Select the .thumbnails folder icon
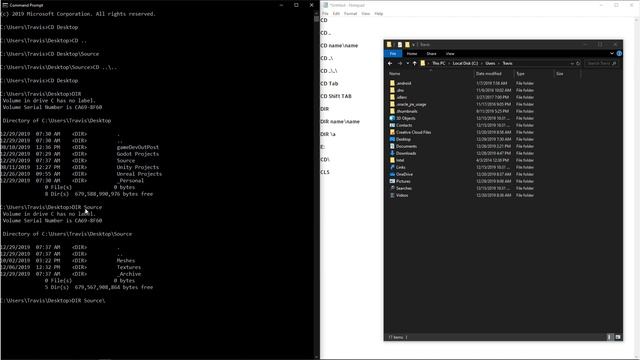Viewport: 640px width, 360px height. [392, 111]
